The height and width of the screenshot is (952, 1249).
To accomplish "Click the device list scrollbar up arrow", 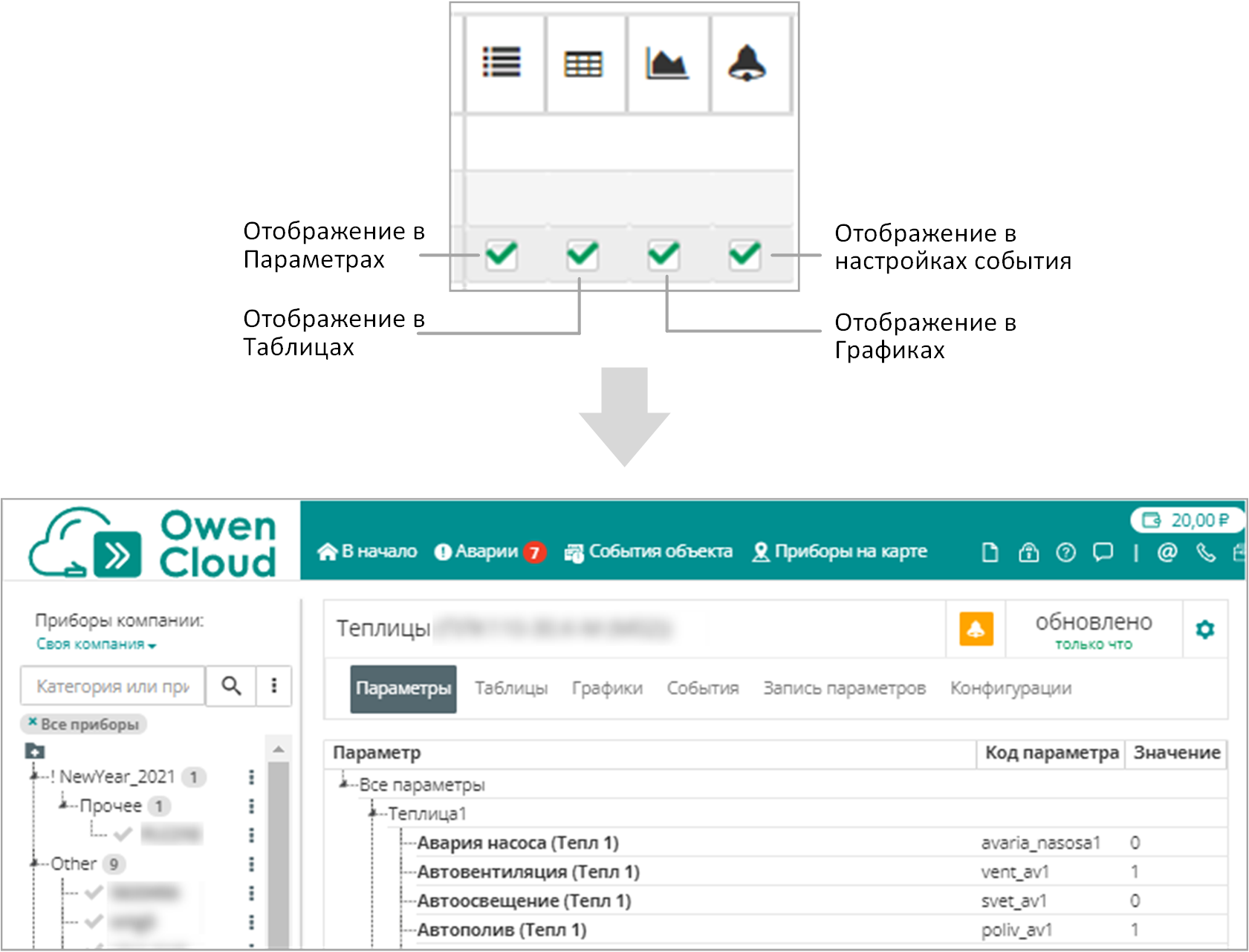I will pos(279,749).
